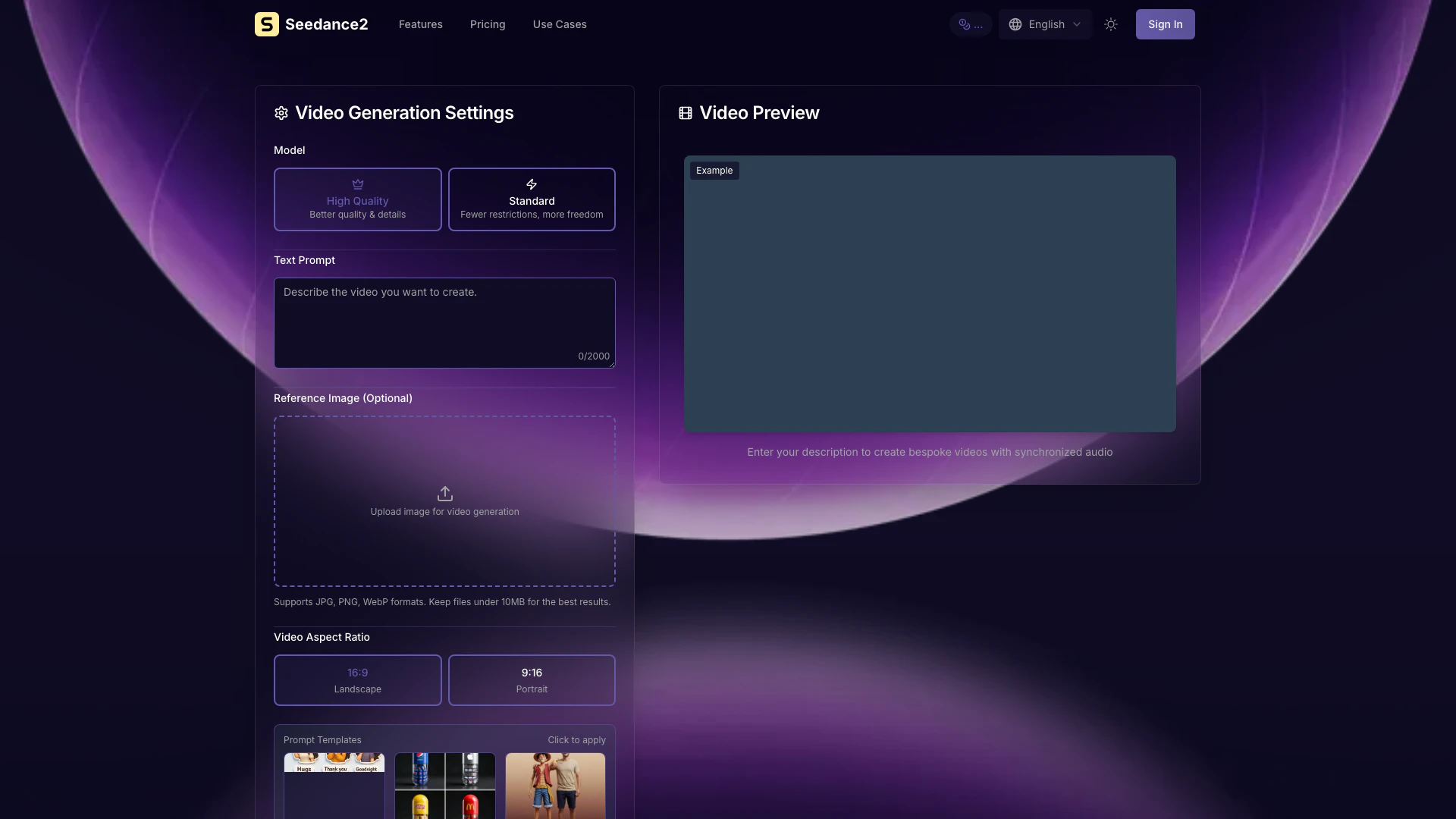Select the Standard model option
1456x819 pixels.
point(532,199)
